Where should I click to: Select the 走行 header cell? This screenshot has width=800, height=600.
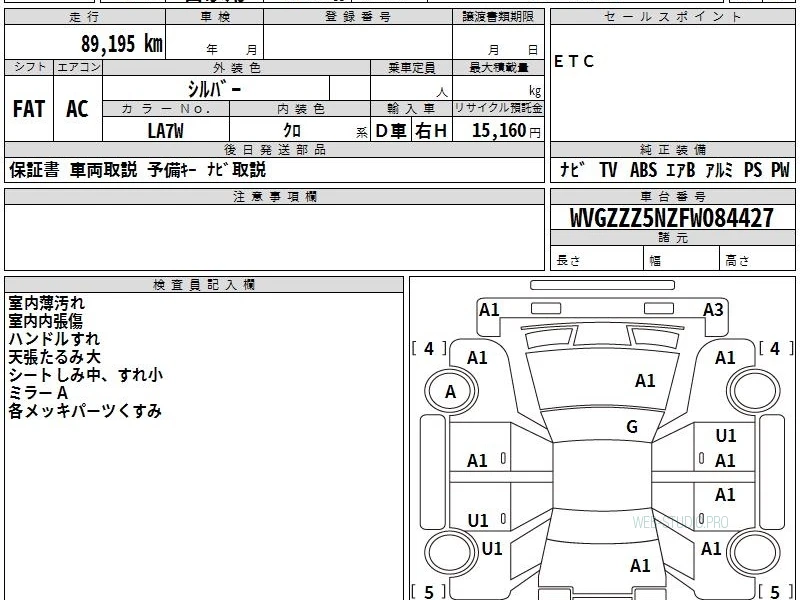[x=85, y=17]
